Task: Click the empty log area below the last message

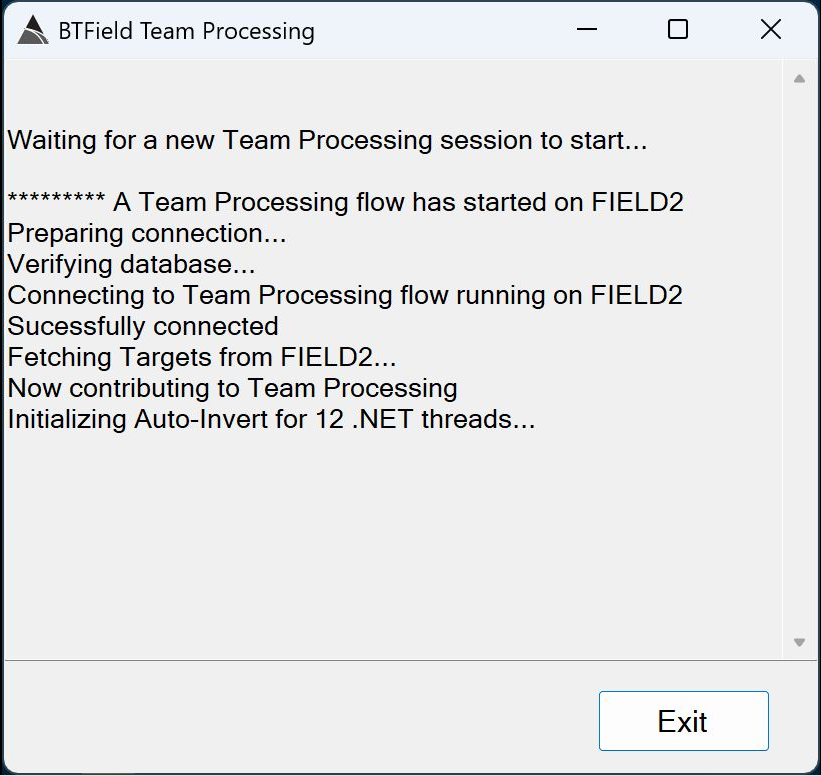Action: 390,540
